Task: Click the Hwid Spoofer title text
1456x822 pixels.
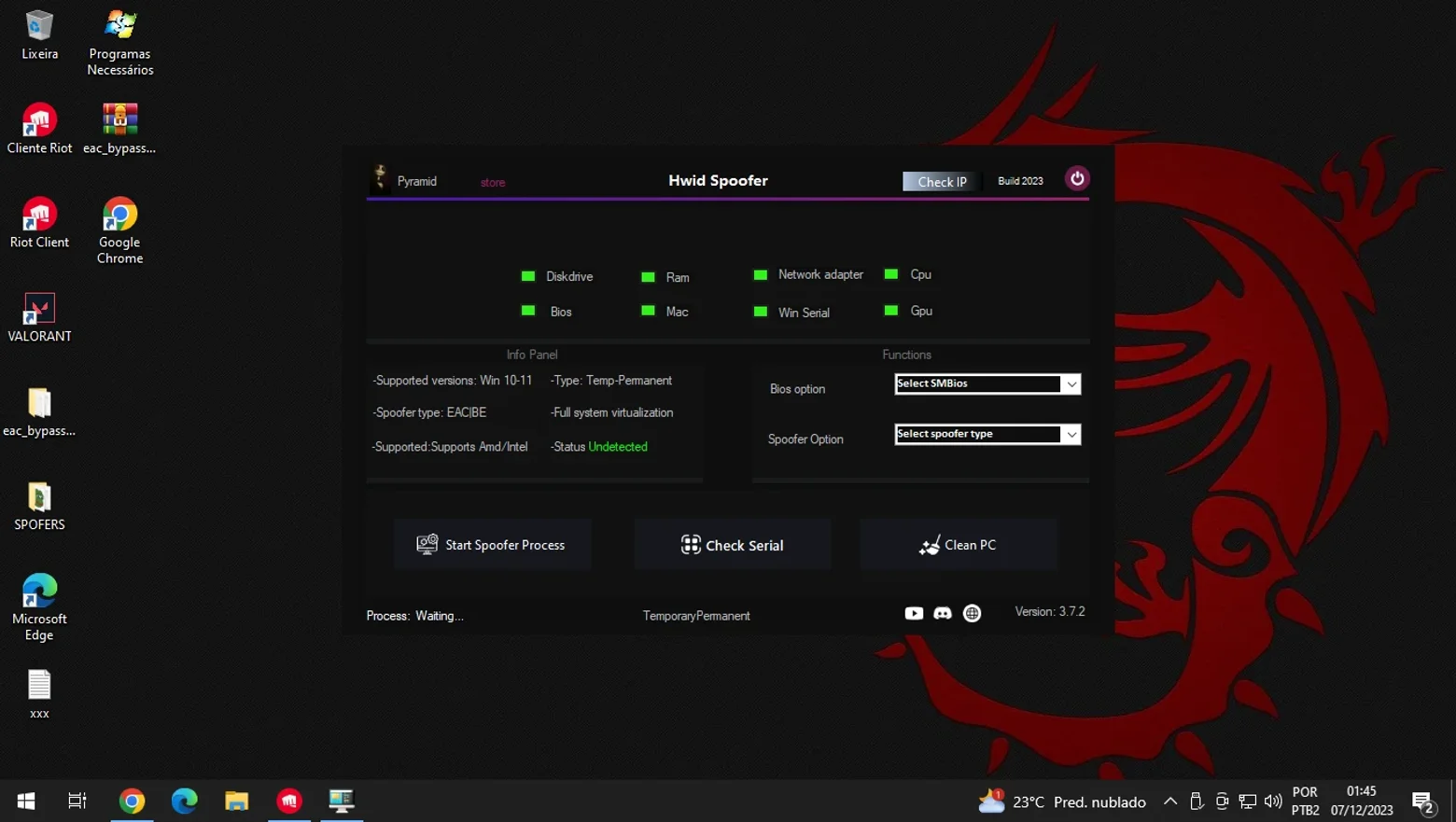Action: point(718,181)
